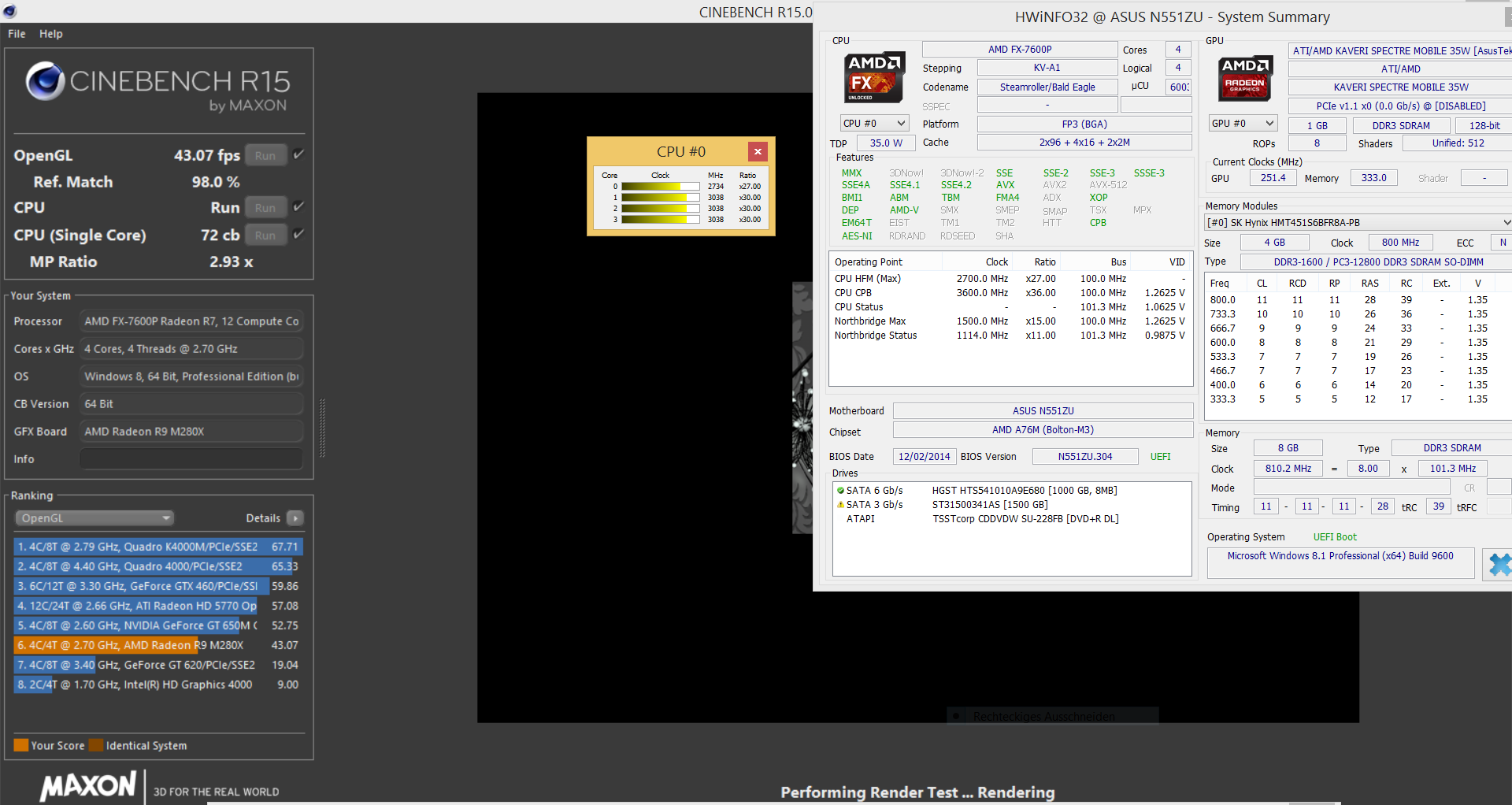Select ranking entry 4 ATI Radeon HD 5770
This screenshot has width=1512, height=805.
158,606
